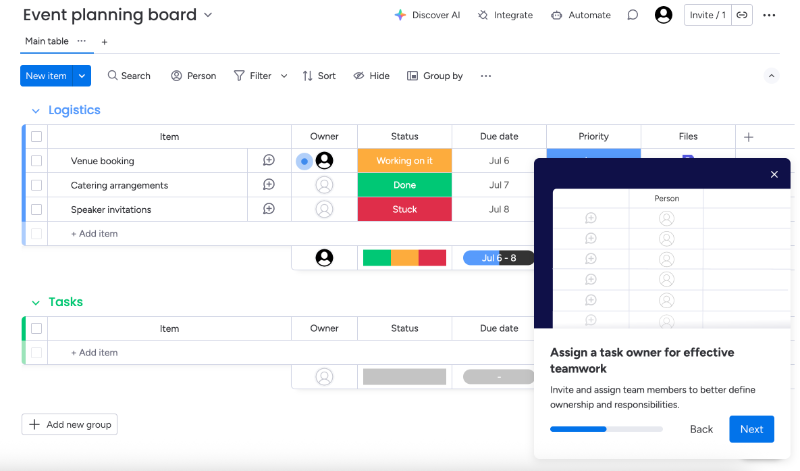Open updates for Venue booking
The image size is (800, 471).
[269, 160]
